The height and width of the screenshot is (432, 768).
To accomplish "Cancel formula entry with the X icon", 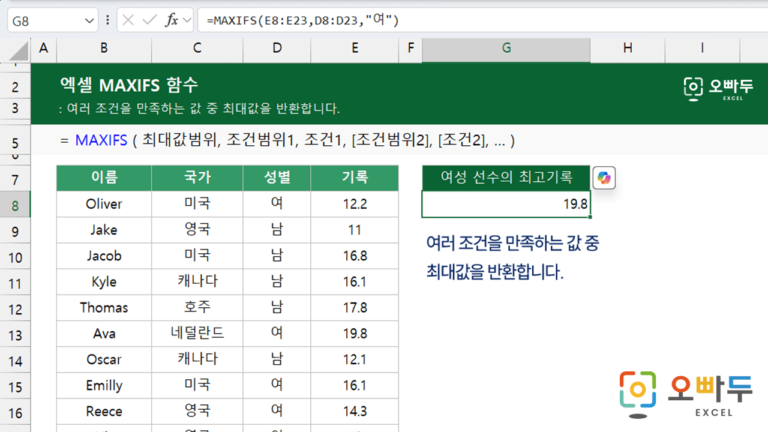I will 128,21.
